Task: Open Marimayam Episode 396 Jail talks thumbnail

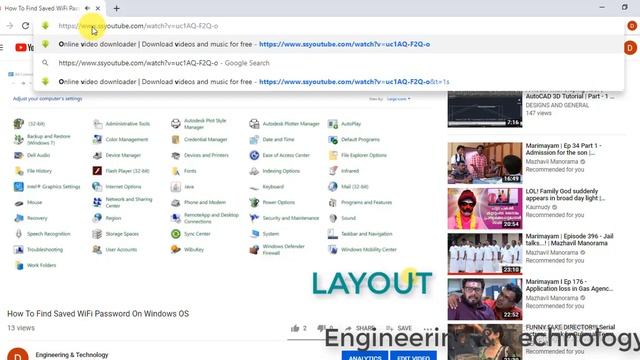Action: (x=485, y=253)
